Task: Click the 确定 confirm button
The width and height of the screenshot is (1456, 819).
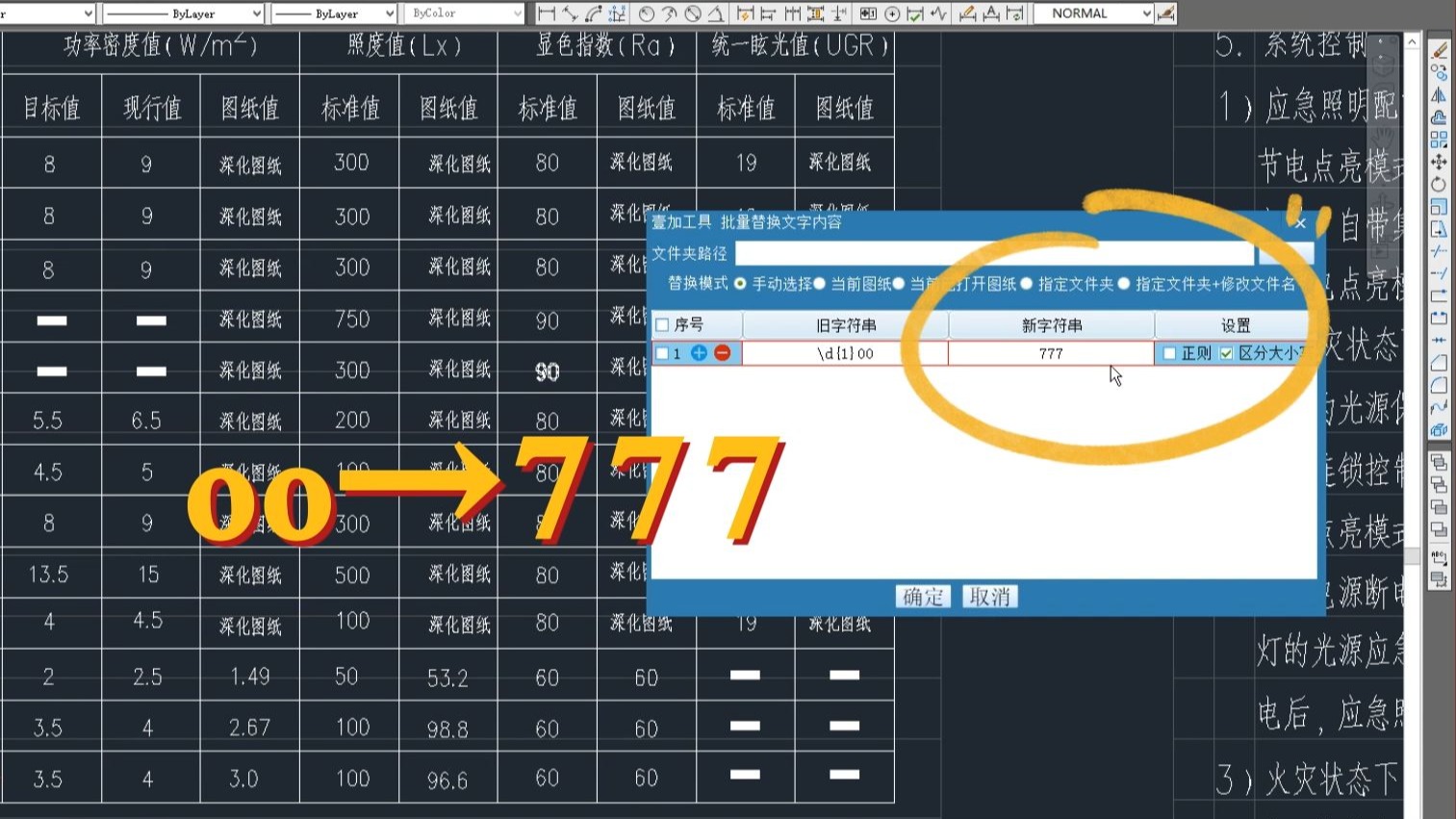Action: click(x=922, y=597)
